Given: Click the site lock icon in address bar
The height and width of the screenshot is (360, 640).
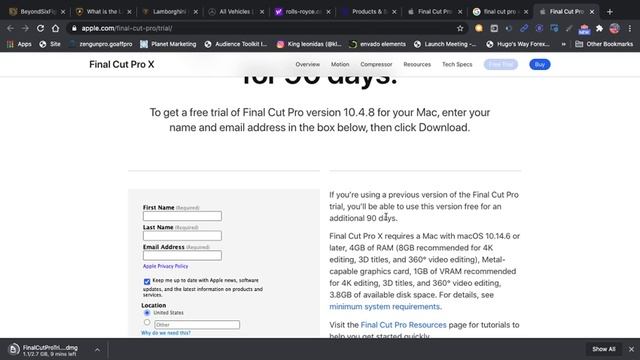Looking at the screenshot, I should 74,28.
